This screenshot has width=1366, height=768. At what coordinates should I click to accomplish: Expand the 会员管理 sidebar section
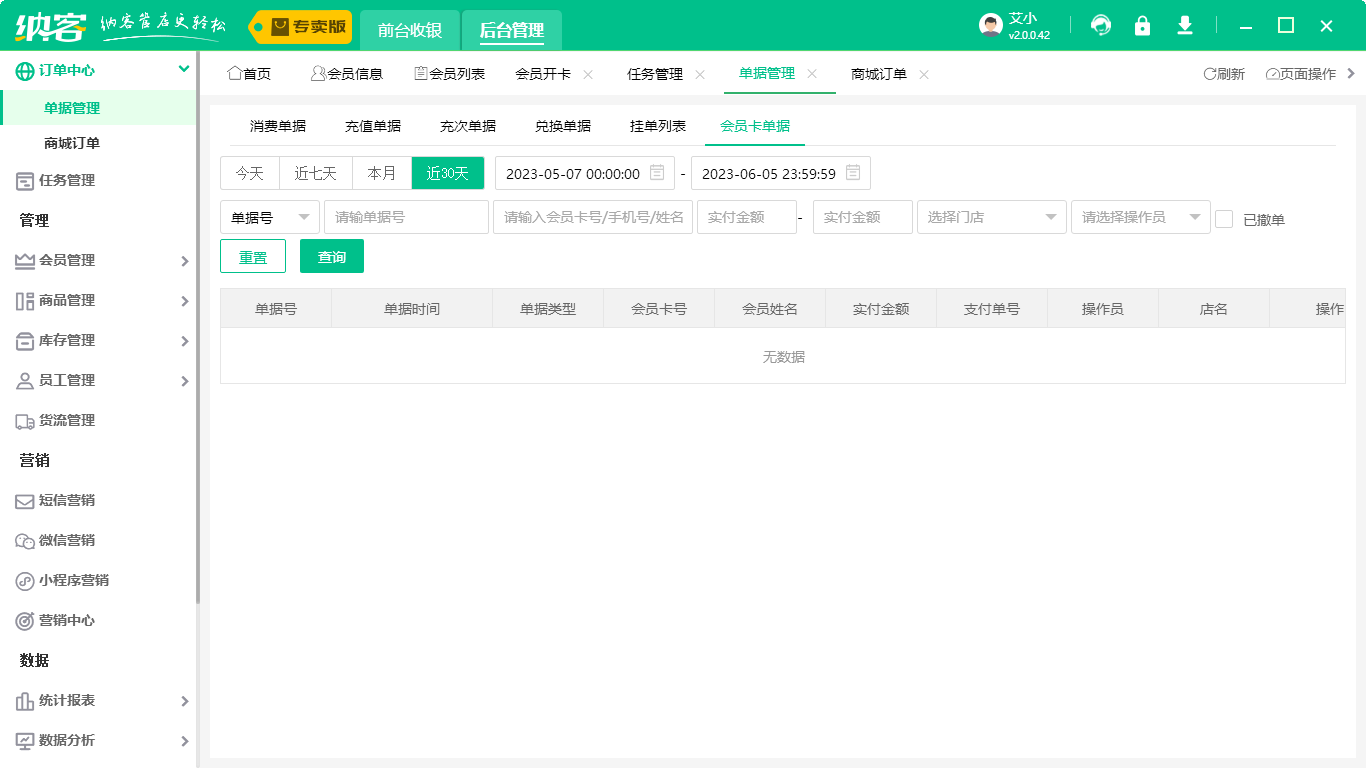coord(65,260)
